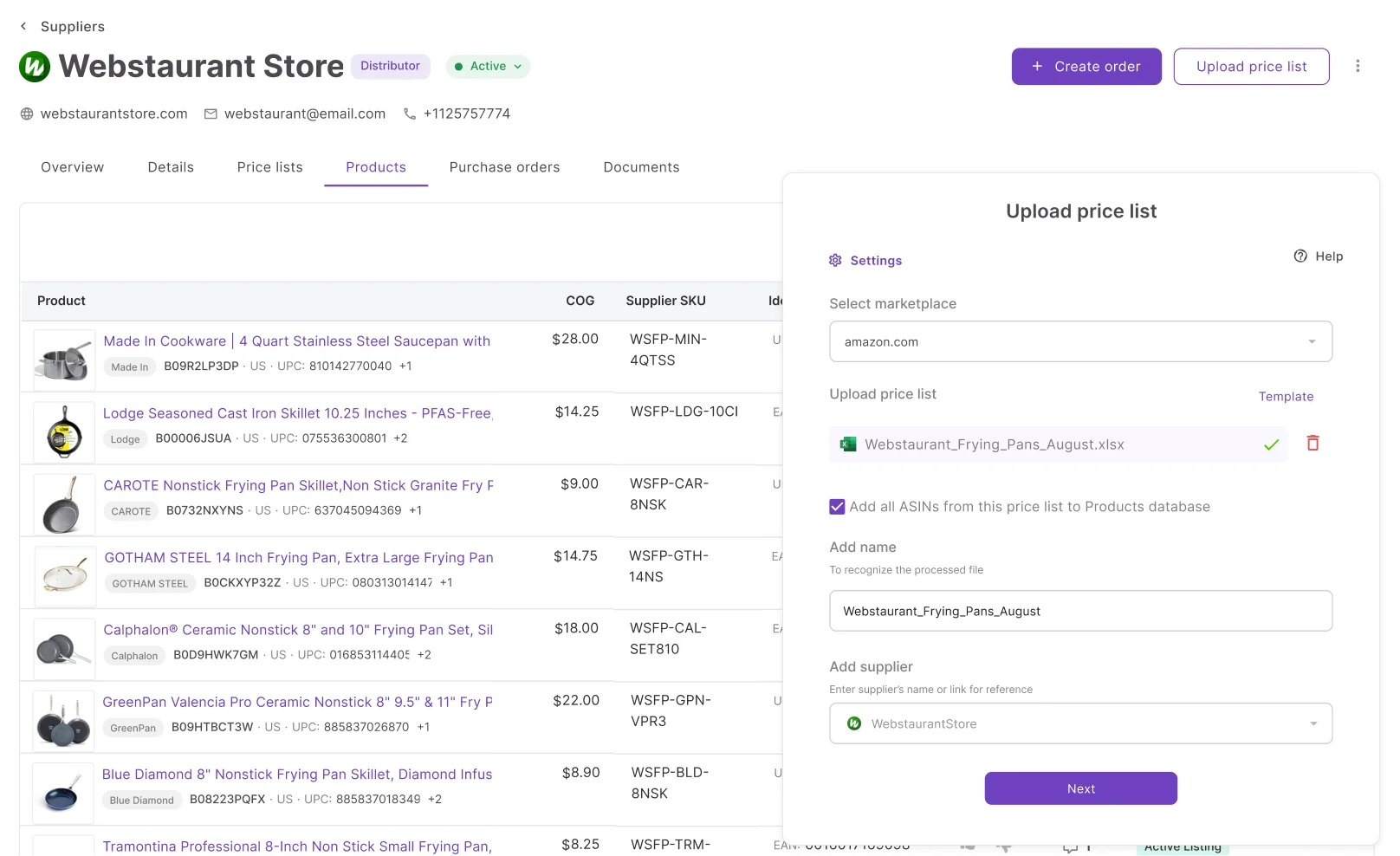Open the GOTHAM STEEL pan thumbnail
The image size is (1400, 856).
click(x=64, y=576)
